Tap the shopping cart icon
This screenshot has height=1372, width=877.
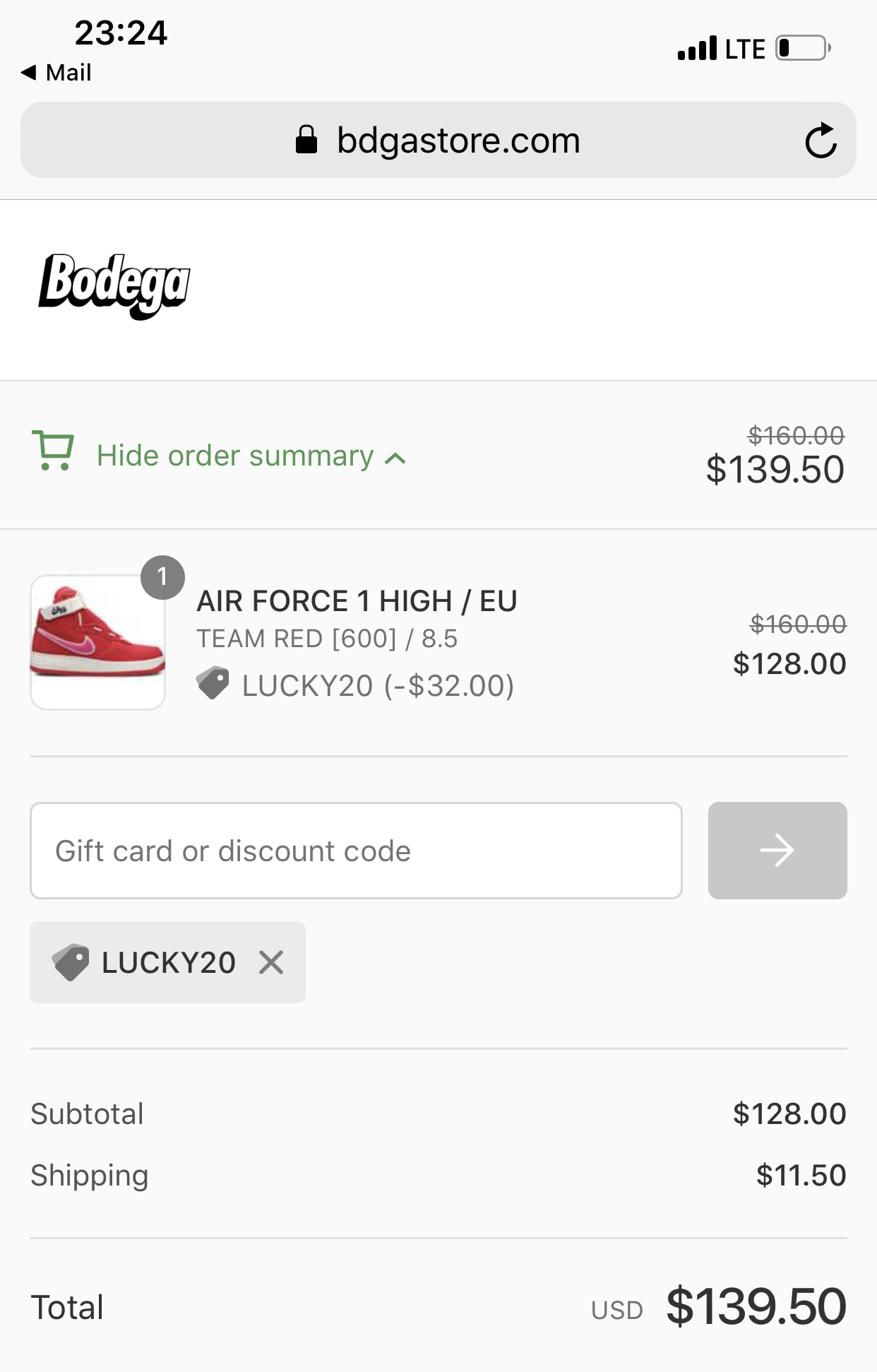[x=53, y=451]
